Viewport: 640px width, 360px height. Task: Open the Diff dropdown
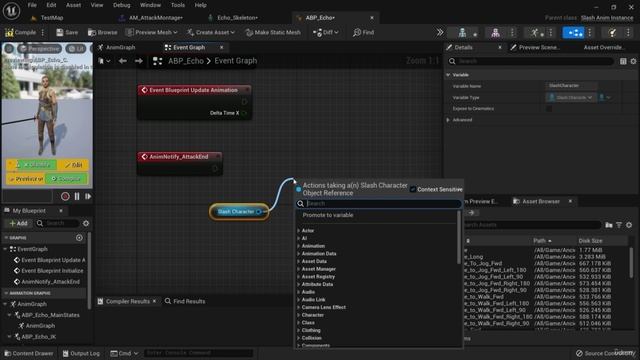tap(325, 32)
